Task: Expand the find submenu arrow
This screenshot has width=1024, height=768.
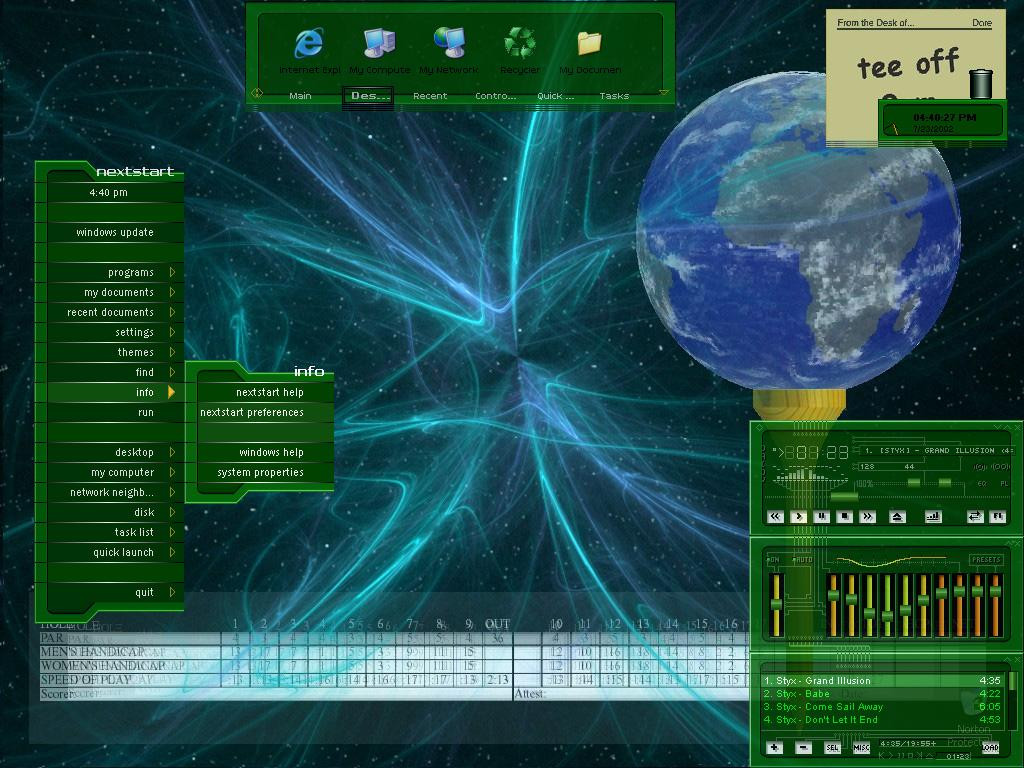Action: 172,372
